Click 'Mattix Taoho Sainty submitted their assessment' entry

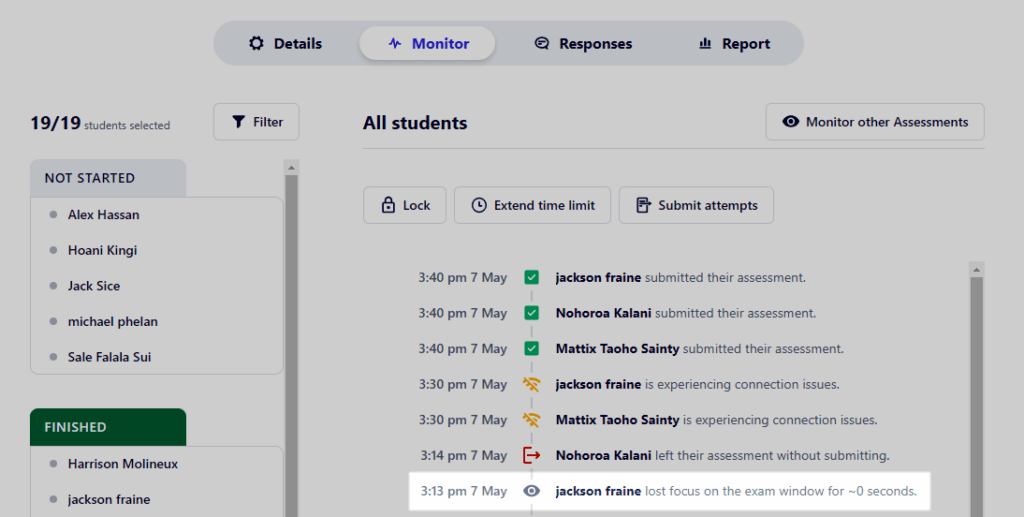[699, 349]
